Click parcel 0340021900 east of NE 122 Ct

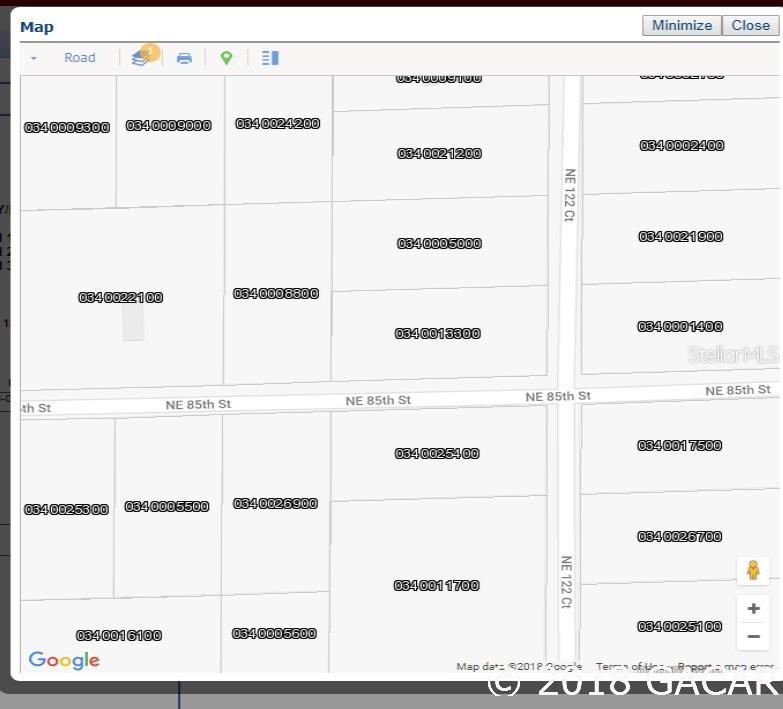(x=681, y=237)
